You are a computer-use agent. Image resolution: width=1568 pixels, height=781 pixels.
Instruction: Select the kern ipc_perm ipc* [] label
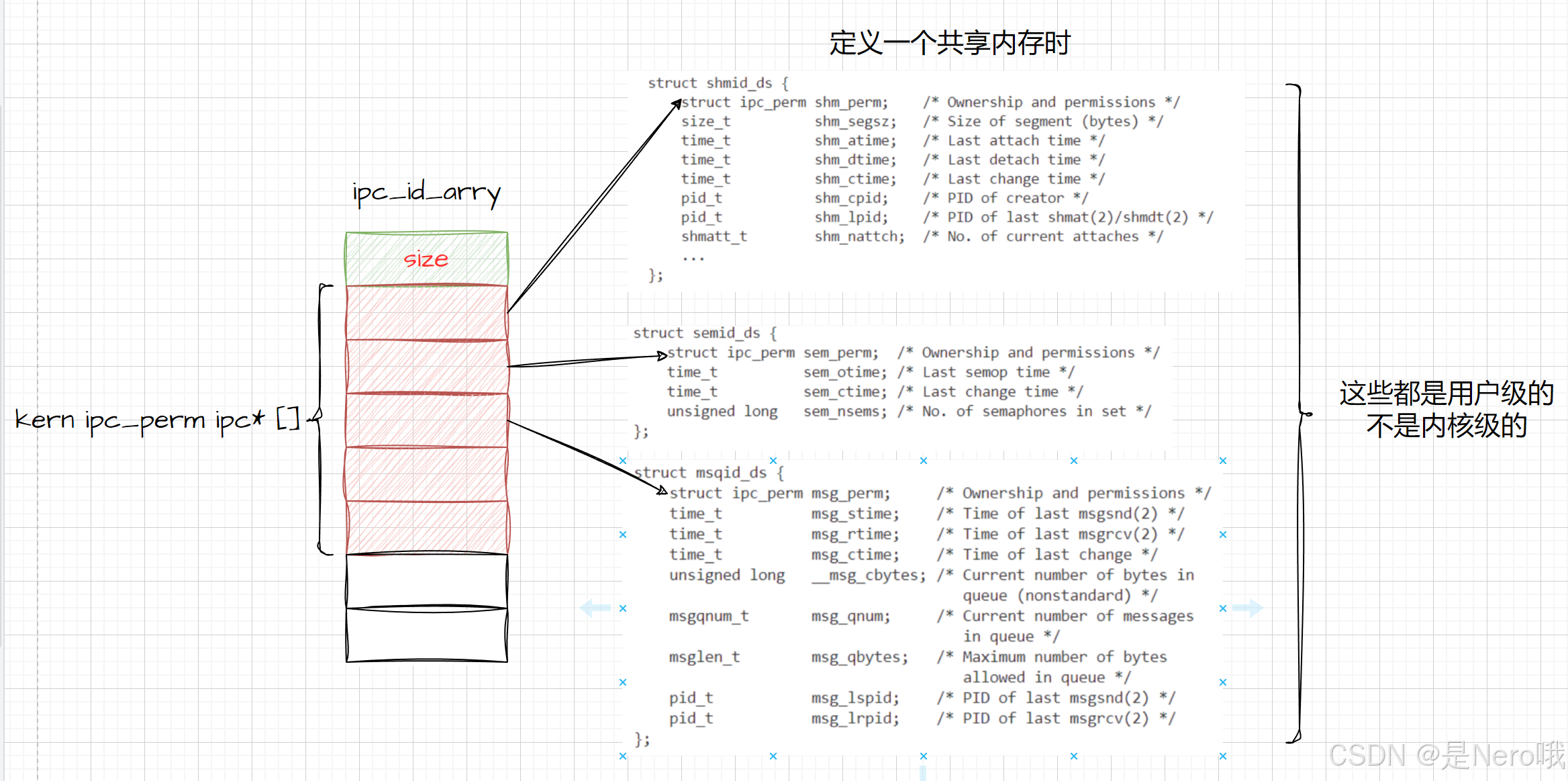coord(157,420)
